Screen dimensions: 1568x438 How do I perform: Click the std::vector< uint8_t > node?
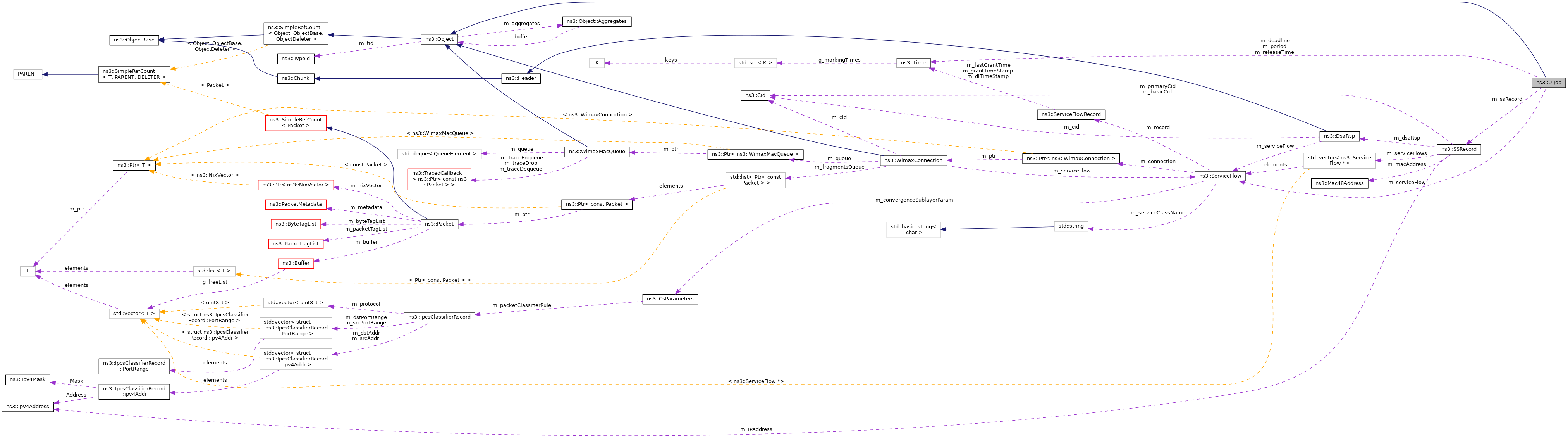coord(296,303)
